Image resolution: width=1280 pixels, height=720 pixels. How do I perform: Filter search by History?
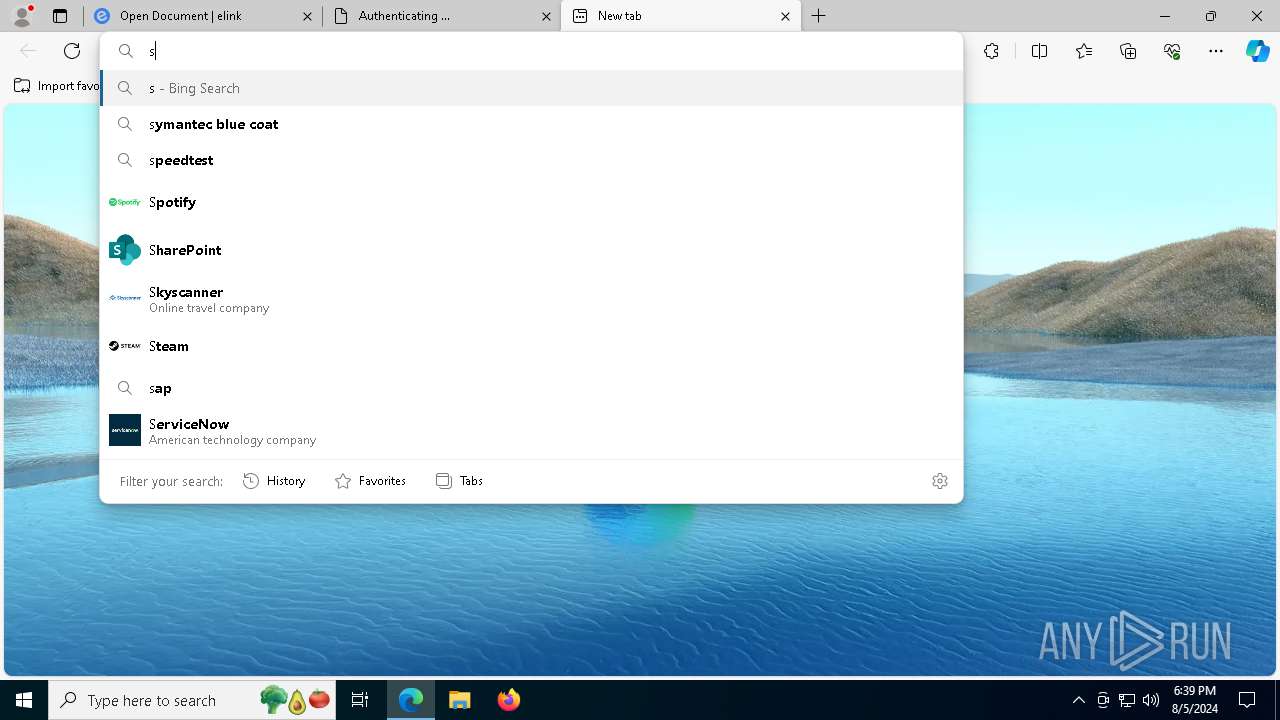[x=274, y=481]
